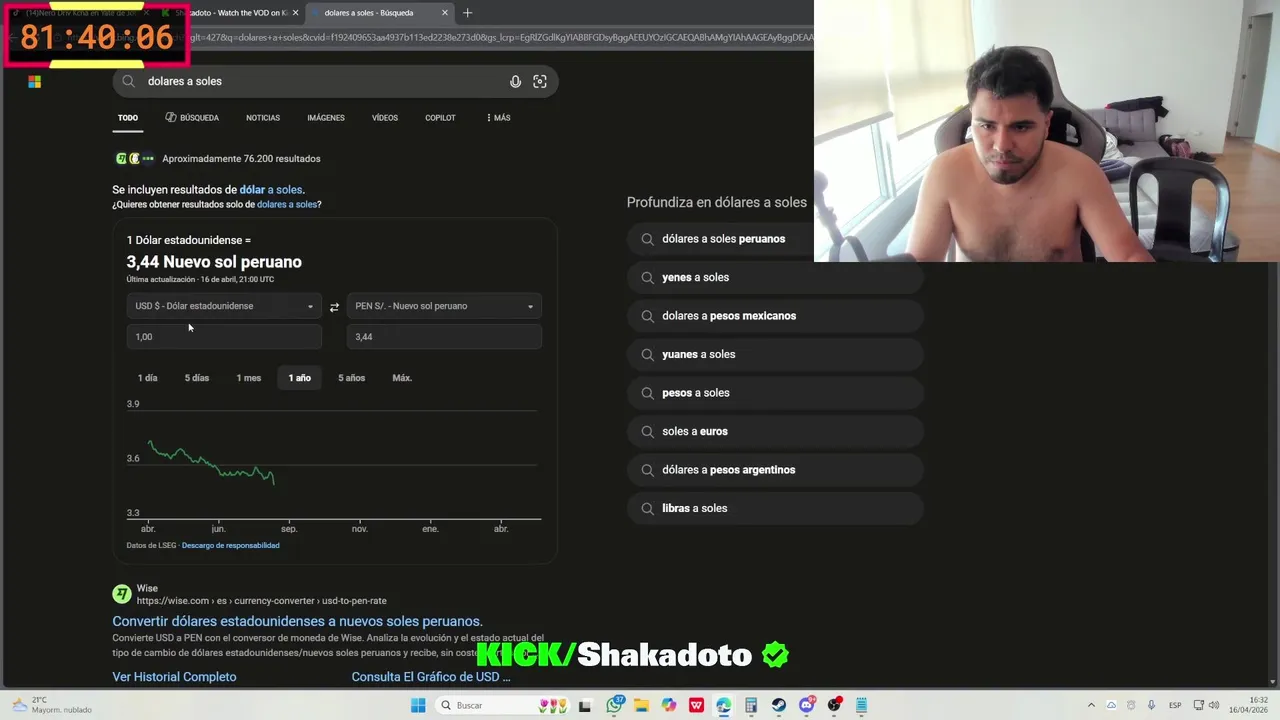Click the green exchange-rate line on chart
This screenshot has height=720, width=1280.
tap(210, 464)
